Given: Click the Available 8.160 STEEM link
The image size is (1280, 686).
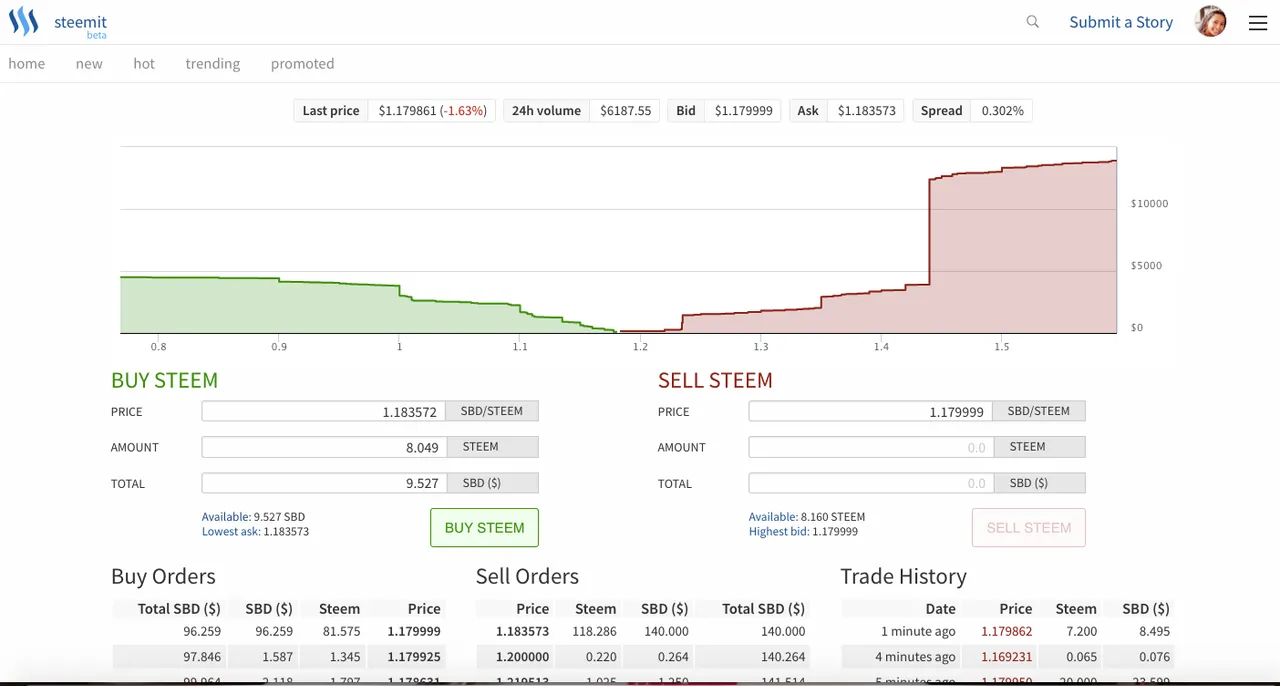Looking at the screenshot, I should pyautogui.click(x=807, y=517).
